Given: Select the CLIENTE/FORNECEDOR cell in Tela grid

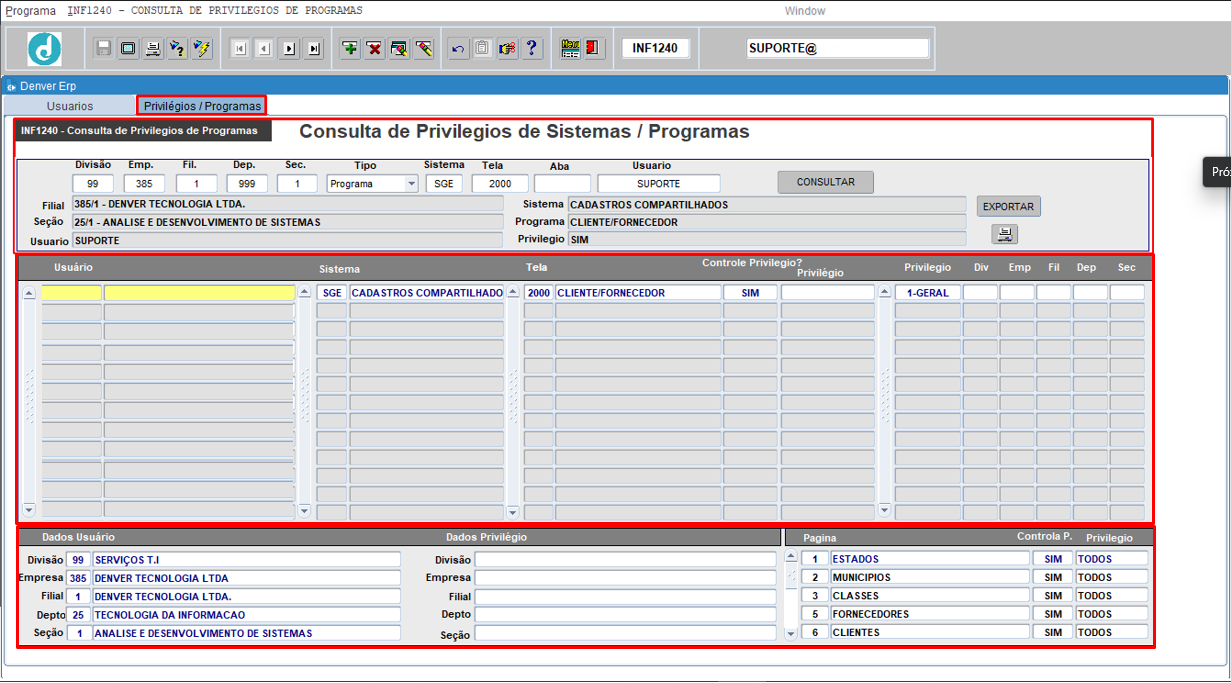Looking at the screenshot, I should coord(638,293).
